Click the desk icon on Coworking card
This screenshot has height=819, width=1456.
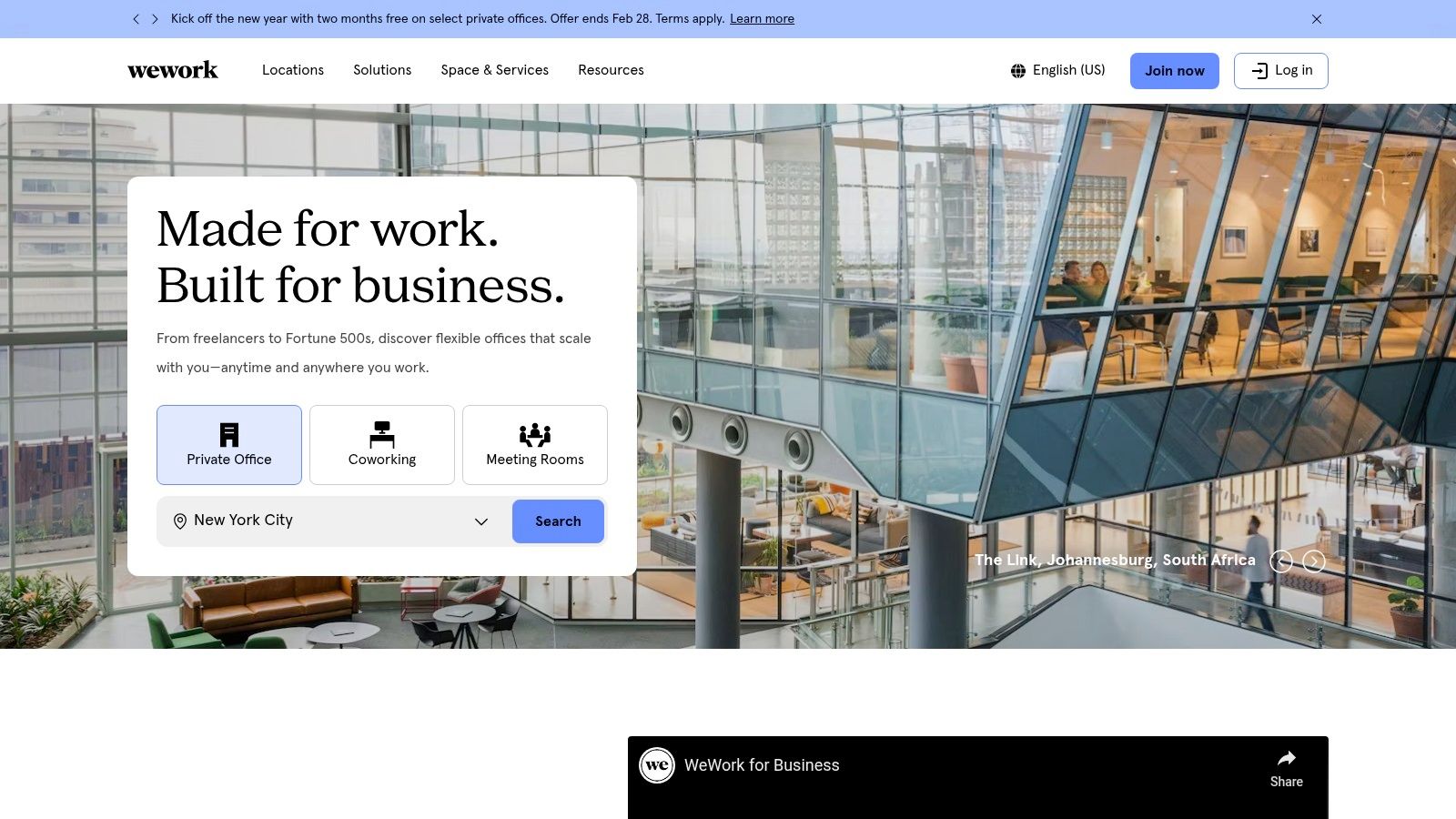coord(381,433)
